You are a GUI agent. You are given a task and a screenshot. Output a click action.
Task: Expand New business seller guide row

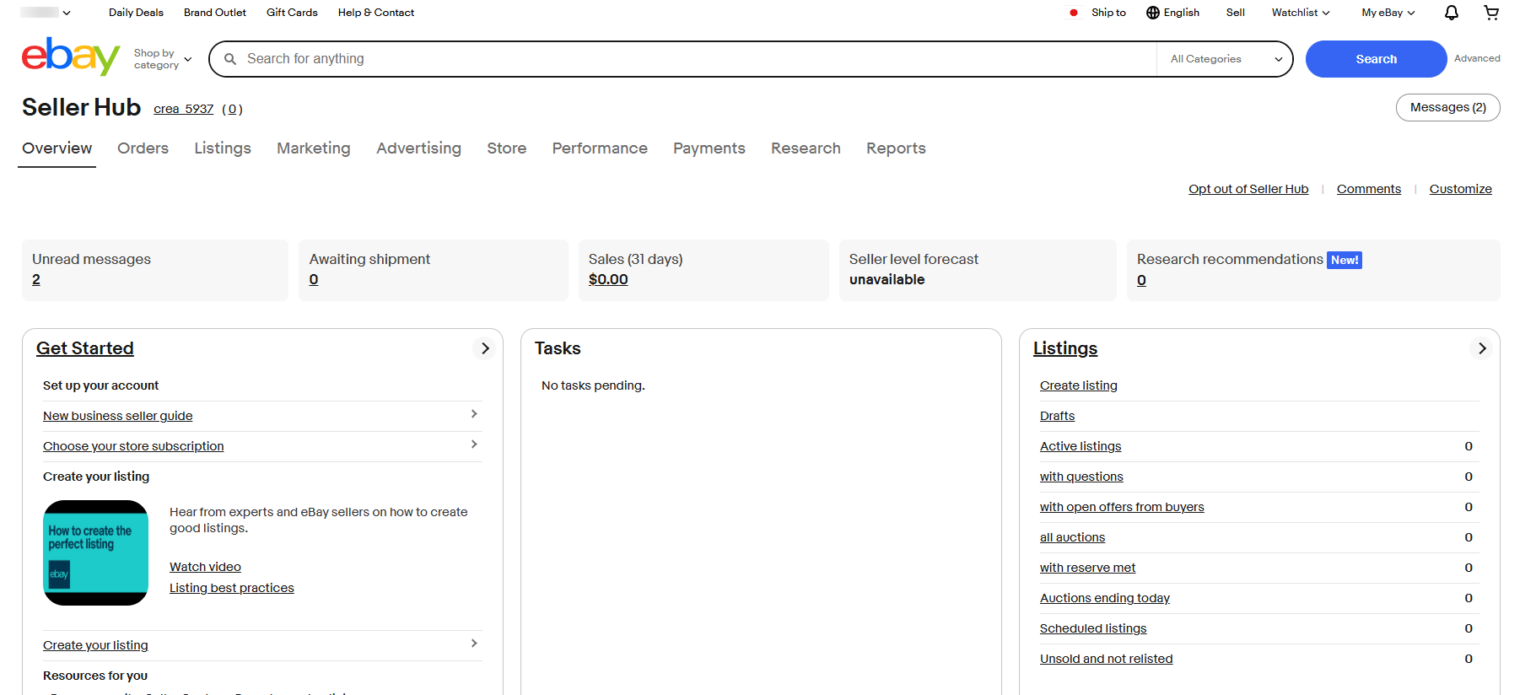pyautogui.click(x=474, y=414)
